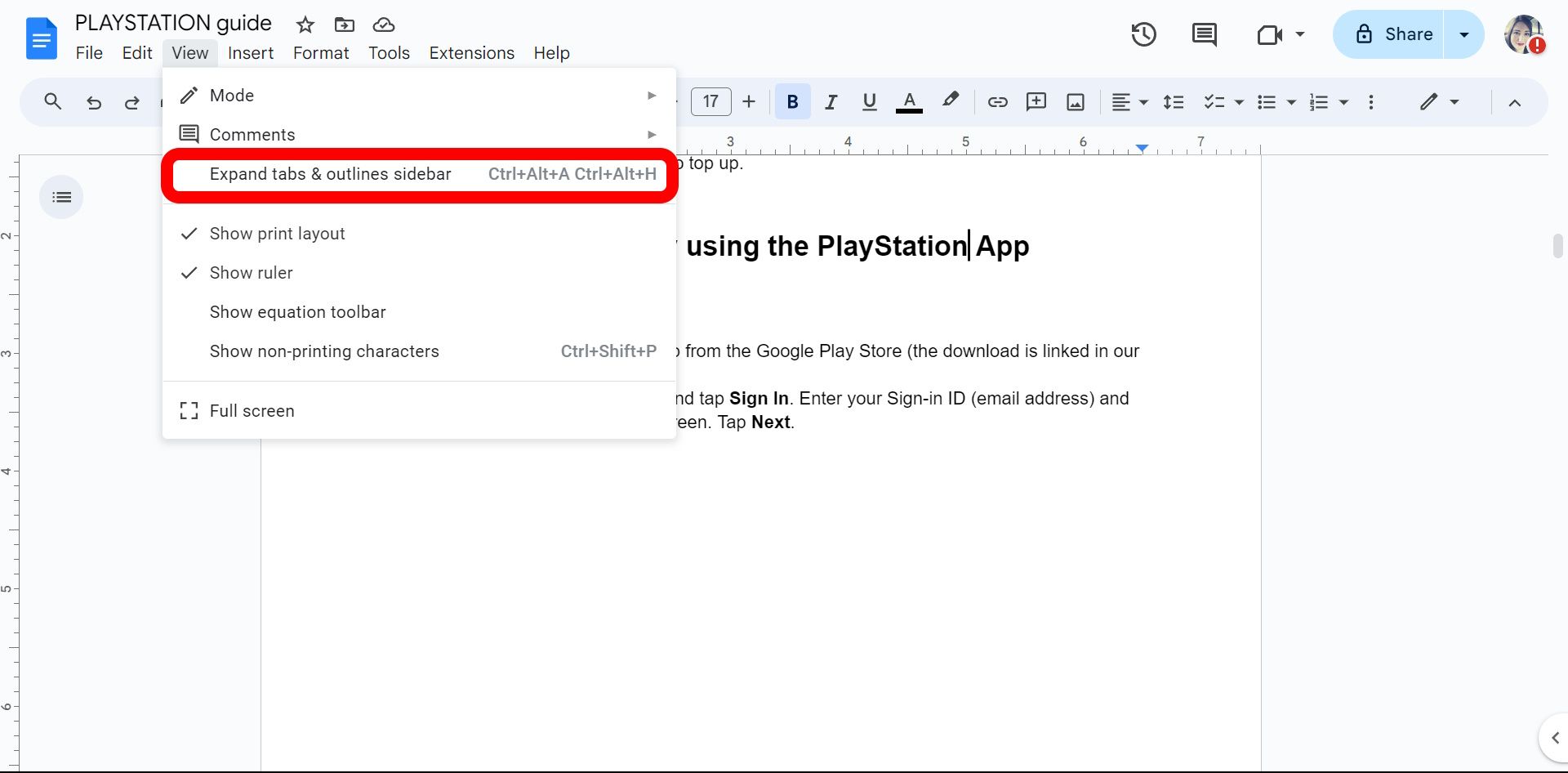Disable Show ruler
The width and height of the screenshot is (1568, 773).
(x=252, y=272)
